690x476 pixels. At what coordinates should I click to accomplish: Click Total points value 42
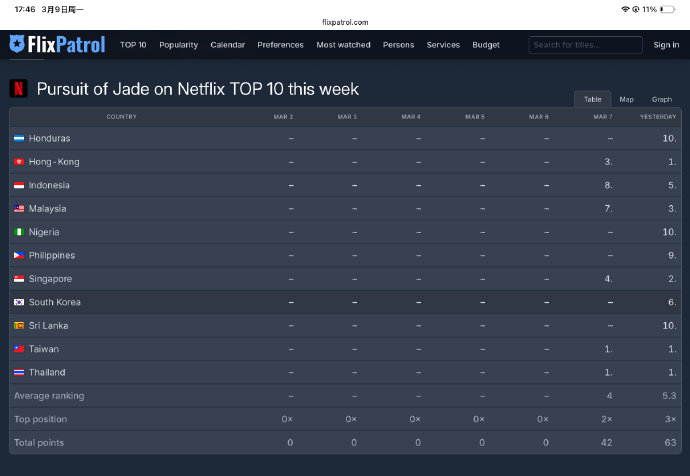[606, 443]
